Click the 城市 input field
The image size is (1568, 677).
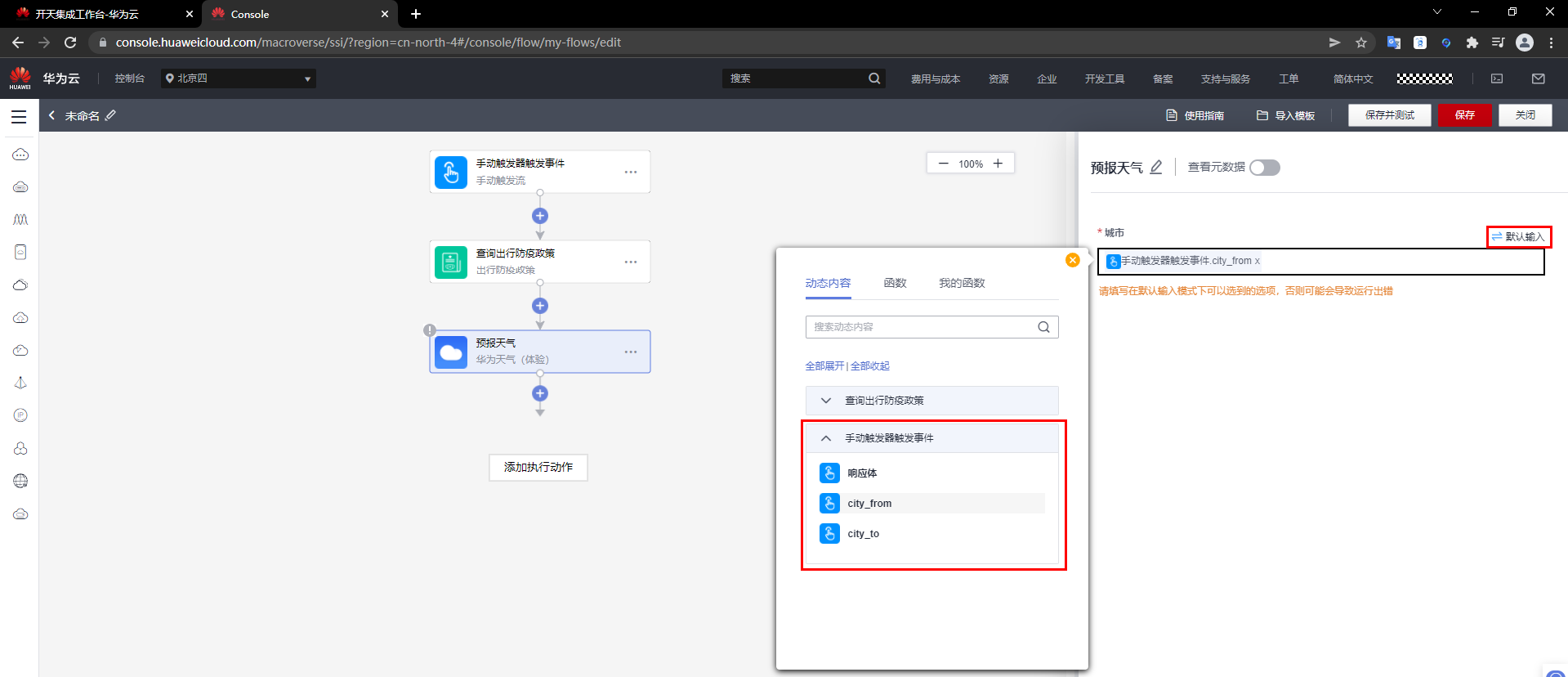(1320, 262)
